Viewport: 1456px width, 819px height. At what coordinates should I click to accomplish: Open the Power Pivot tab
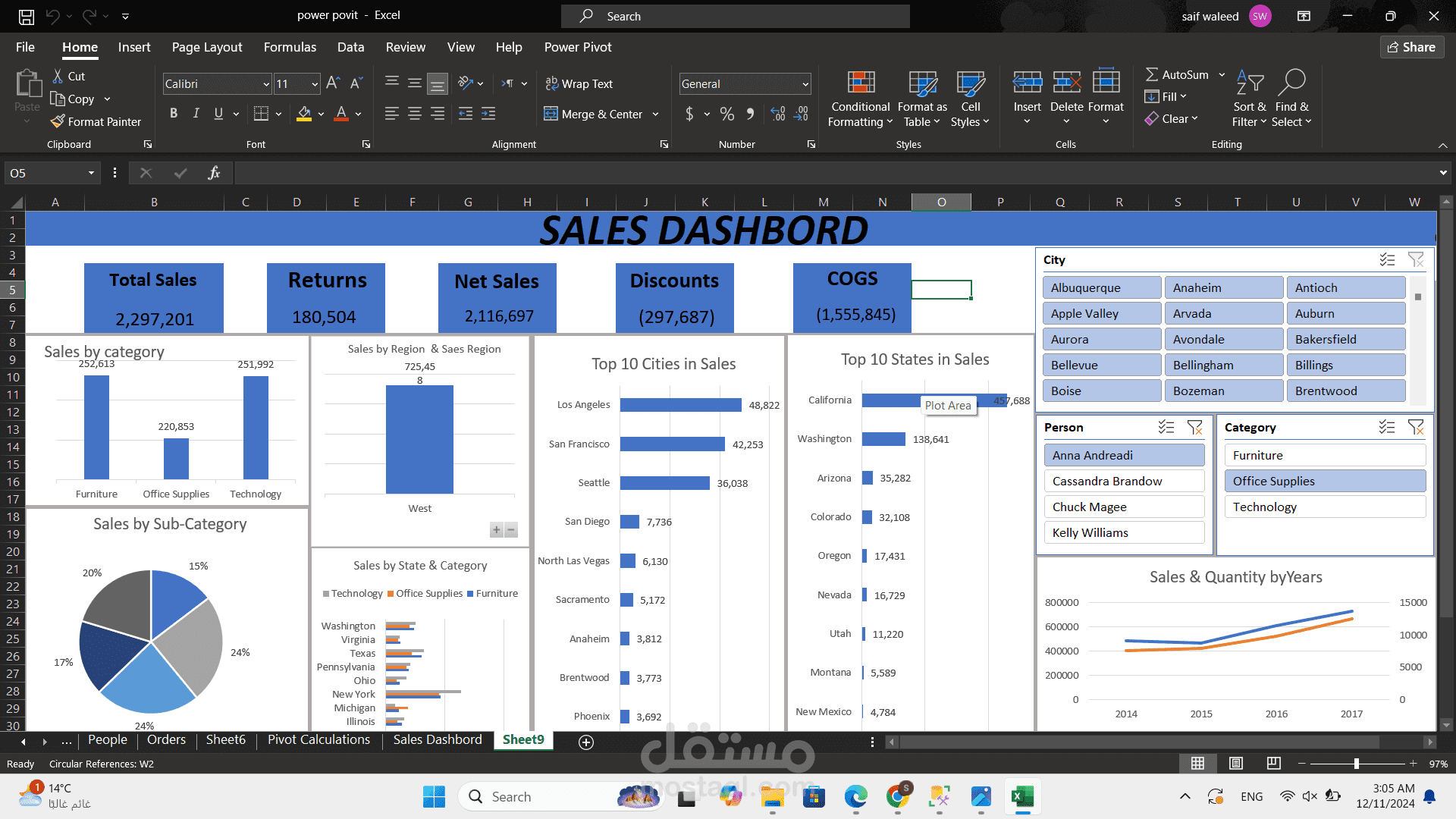(x=578, y=47)
